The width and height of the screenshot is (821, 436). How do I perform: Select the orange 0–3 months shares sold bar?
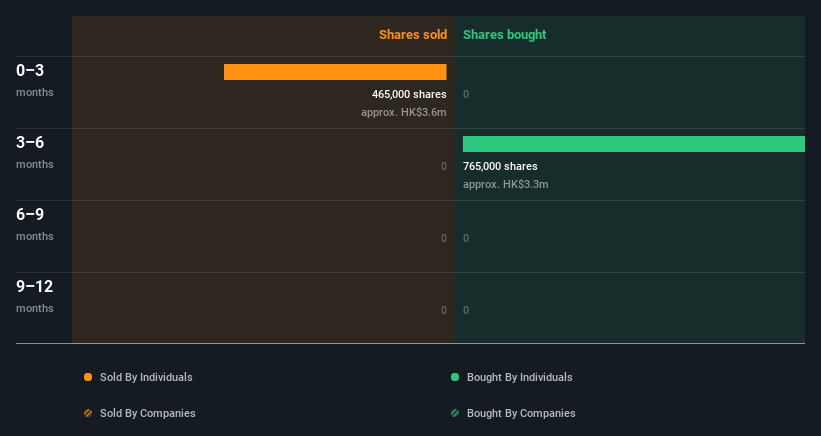coord(335,72)
